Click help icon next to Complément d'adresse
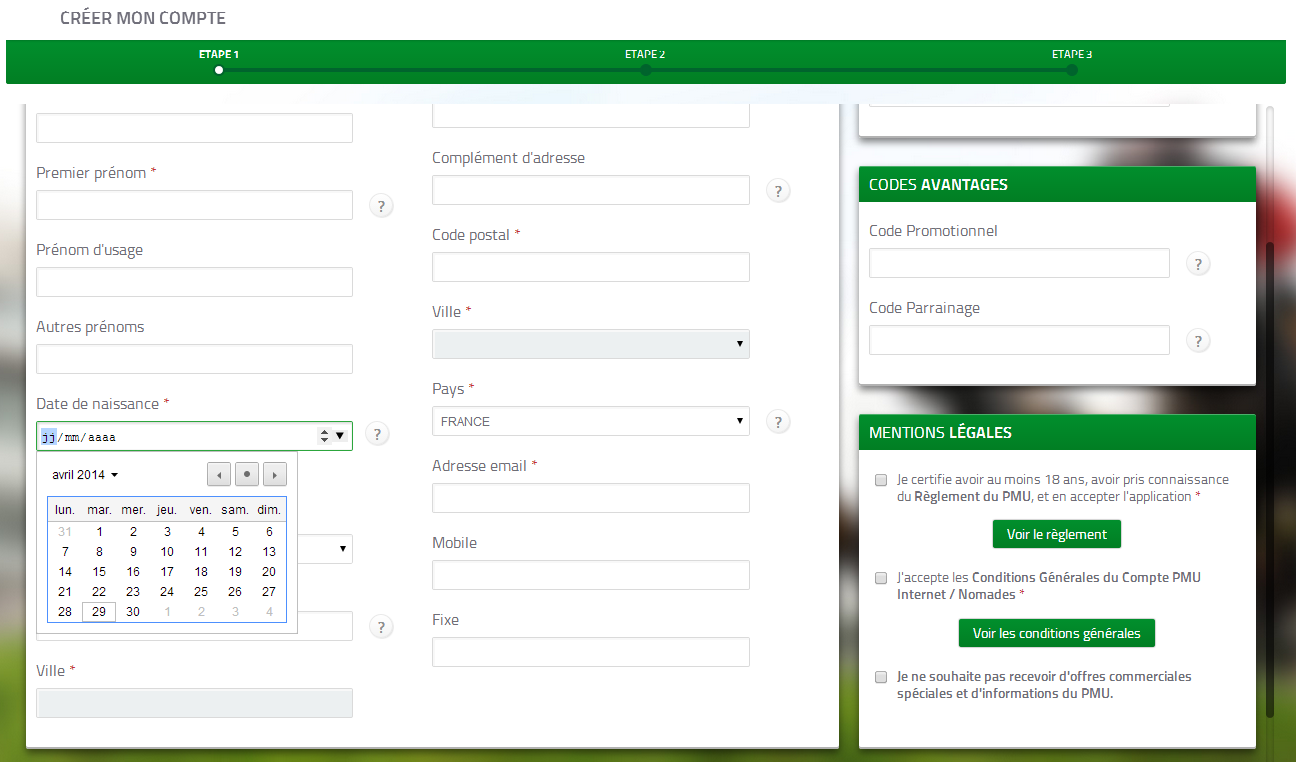 tap(778, 191)
